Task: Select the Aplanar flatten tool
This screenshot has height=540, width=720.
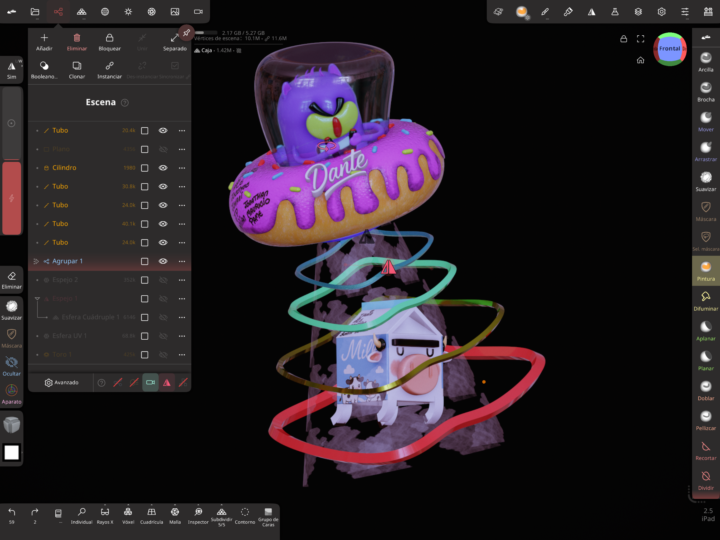Action: (706, 331)
